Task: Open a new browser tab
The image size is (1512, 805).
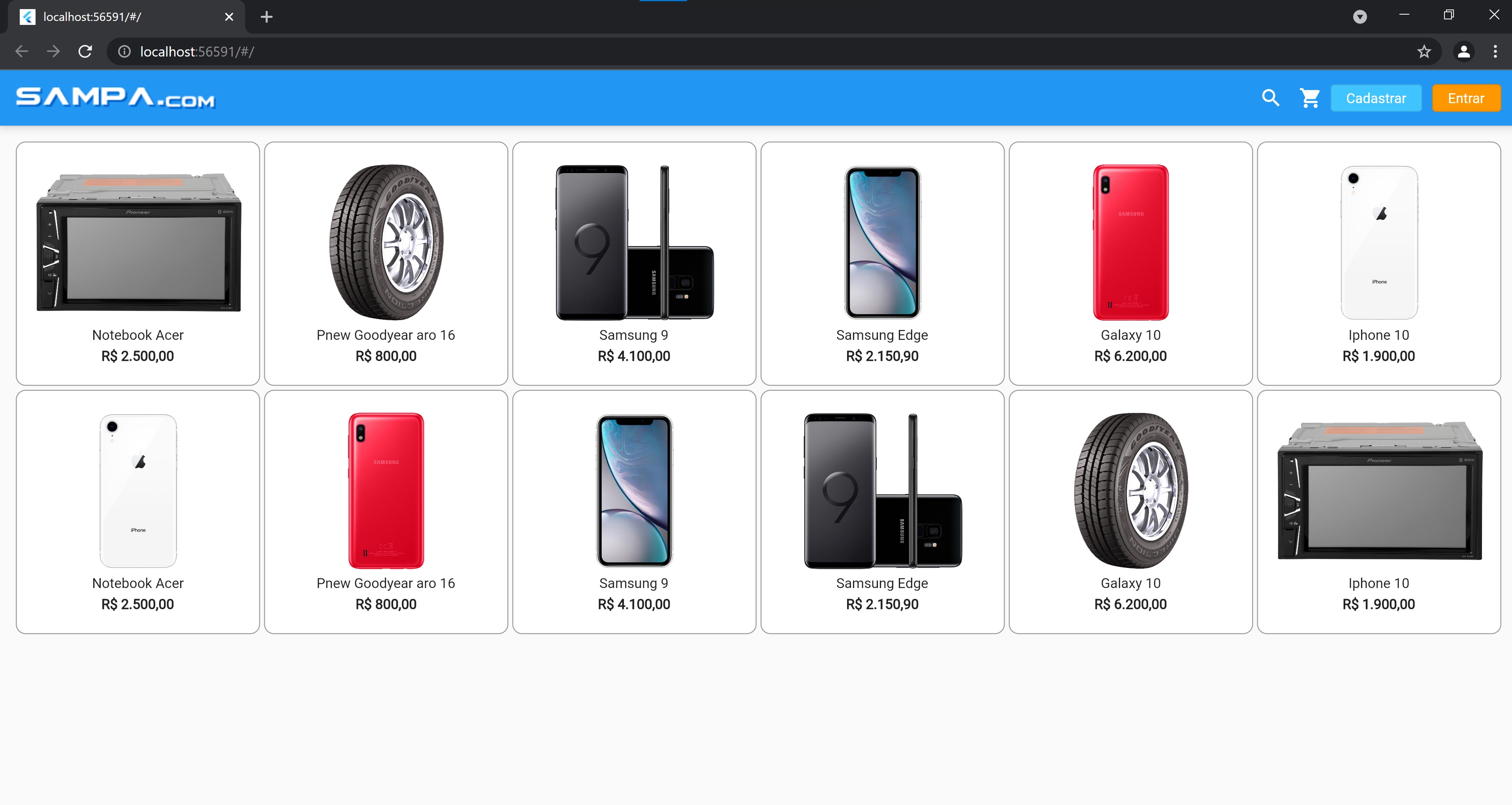Action: pos(266,17)
